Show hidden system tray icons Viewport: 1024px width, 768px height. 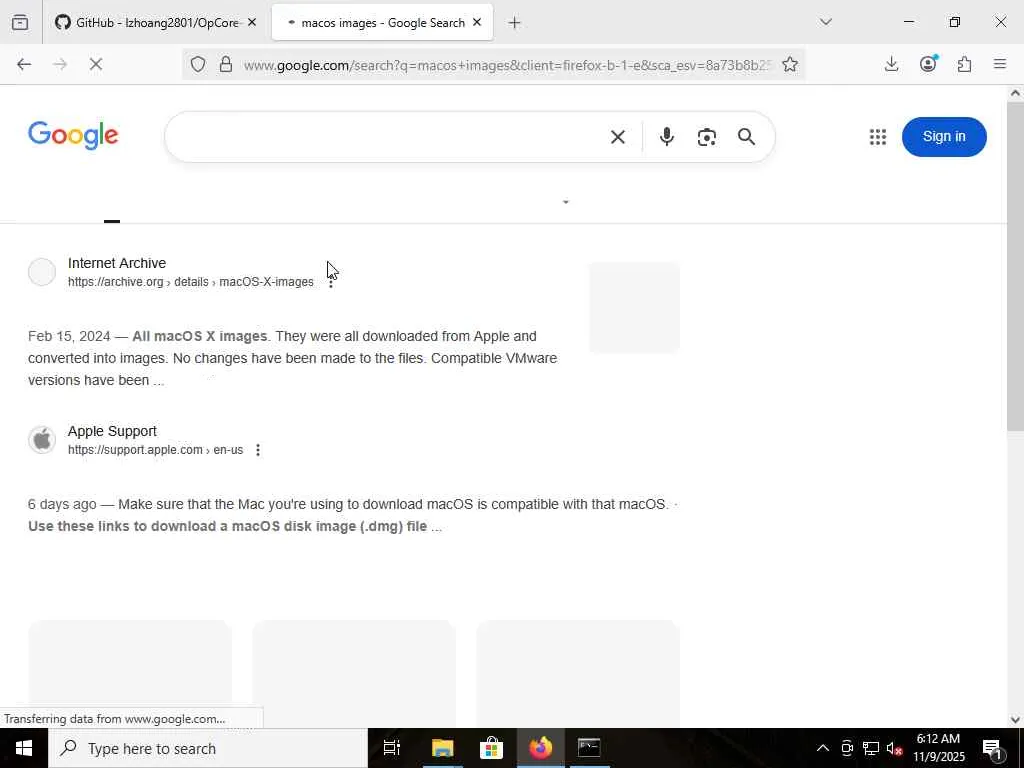coord(823,748)
